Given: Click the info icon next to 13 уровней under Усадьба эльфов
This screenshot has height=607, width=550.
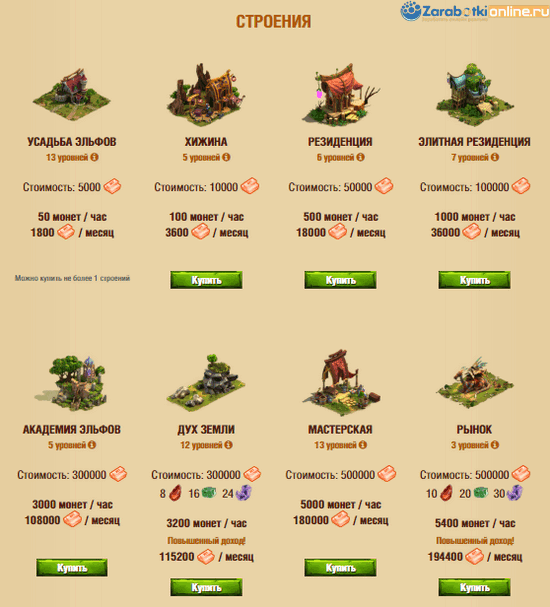Looking at the screenshot, I should (94, 157).
